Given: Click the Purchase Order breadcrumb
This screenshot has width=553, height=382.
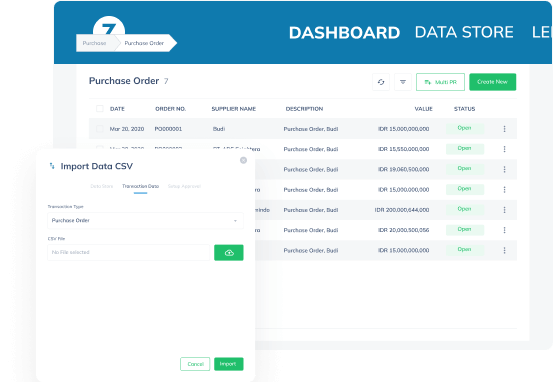Looking at the screenshot, I should (144, 43).
